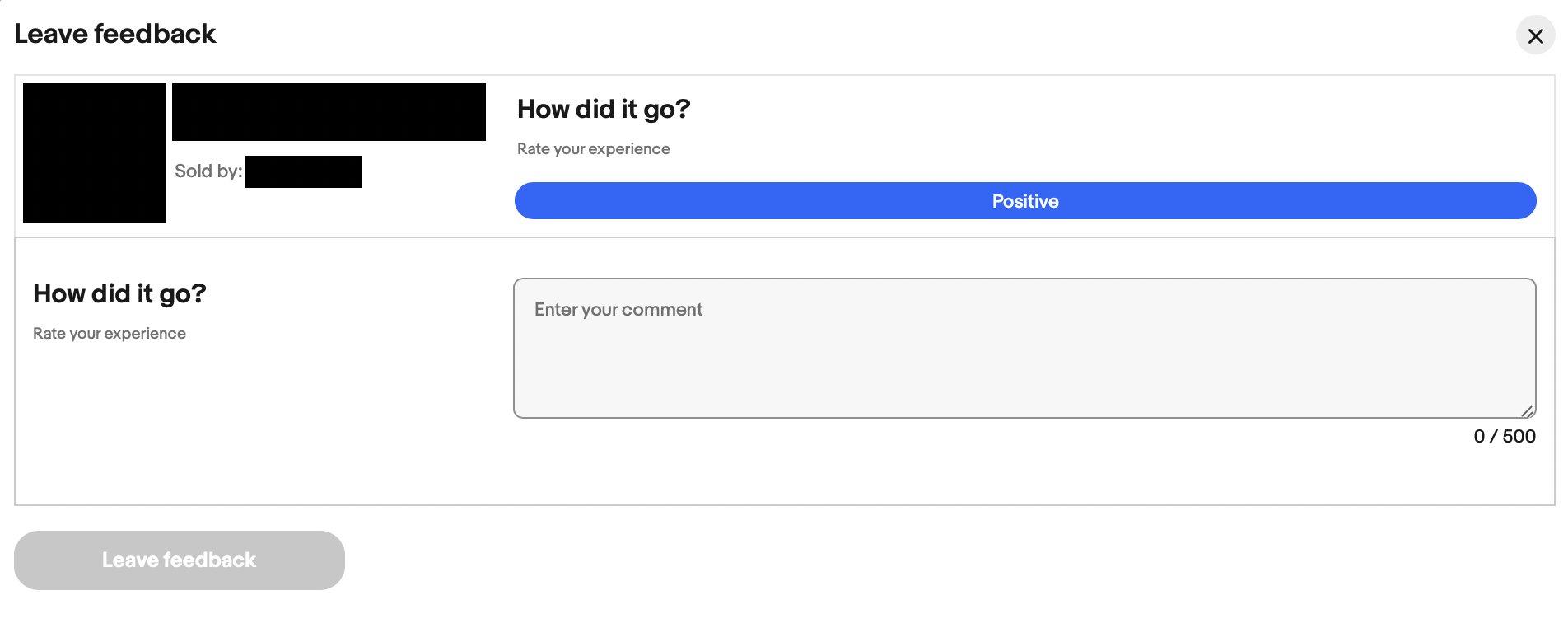Open the seller name next to Sold by
The height and width of the screenshot is (628, 1568).
(302, 171)
